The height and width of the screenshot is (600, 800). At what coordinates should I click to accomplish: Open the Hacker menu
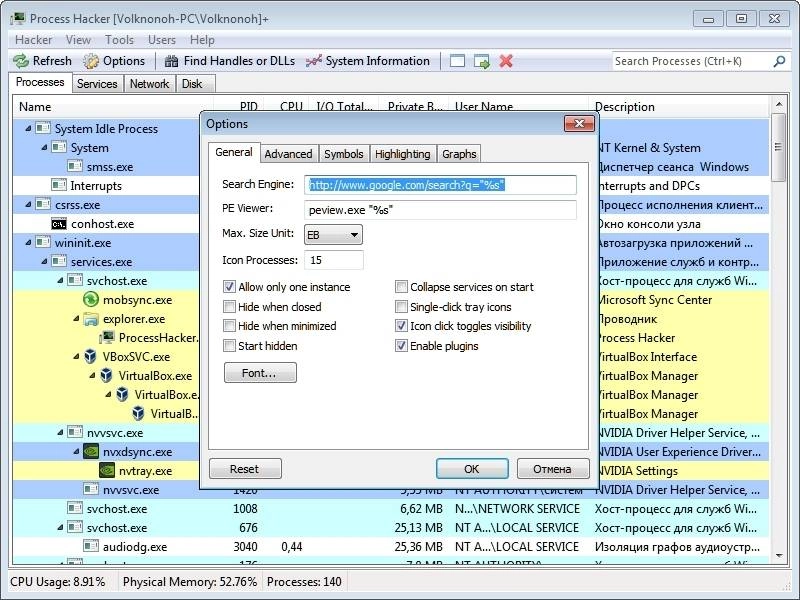tap(33, 40)
